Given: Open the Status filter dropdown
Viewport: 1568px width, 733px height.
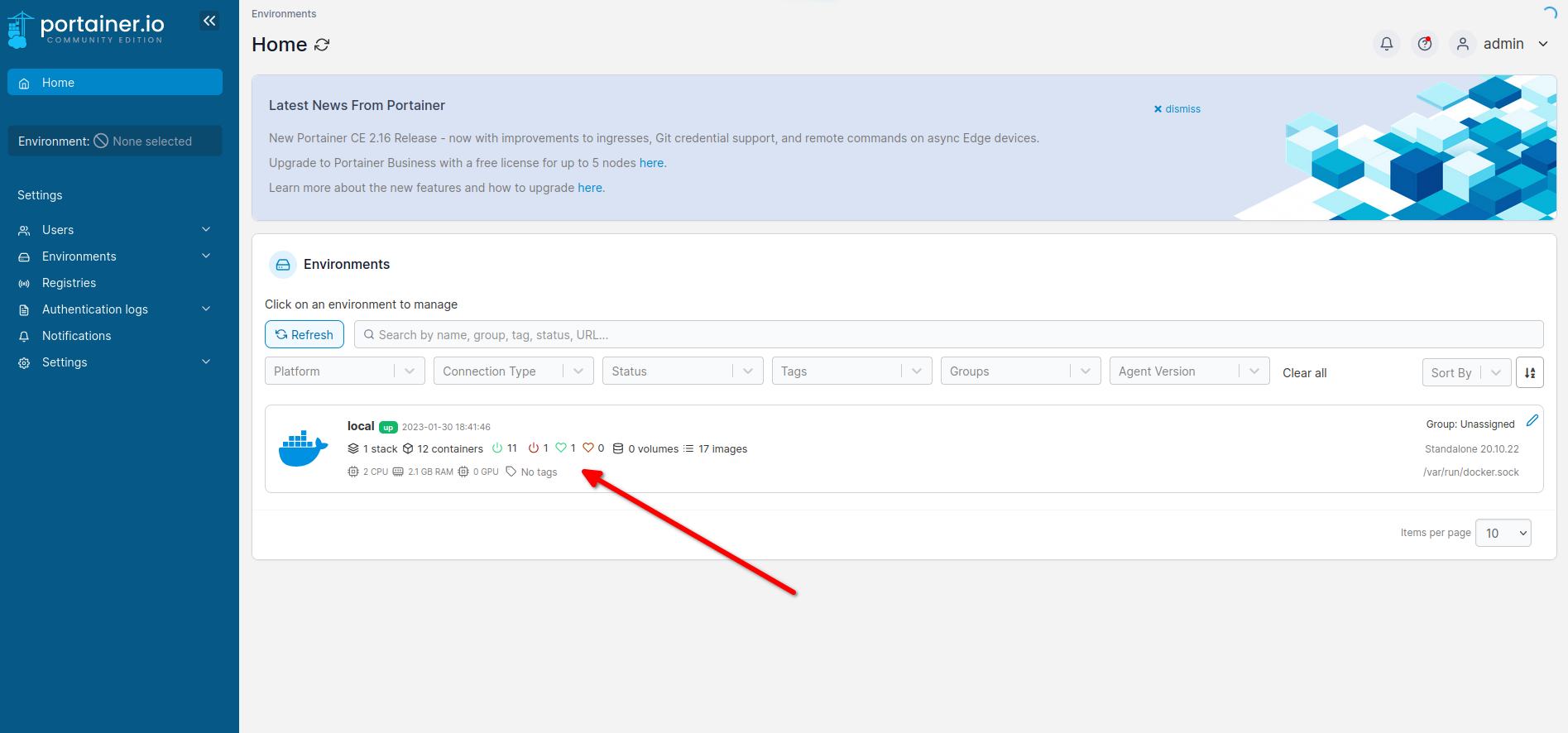Looking at the screenshot, I should (x=683, y=371).
